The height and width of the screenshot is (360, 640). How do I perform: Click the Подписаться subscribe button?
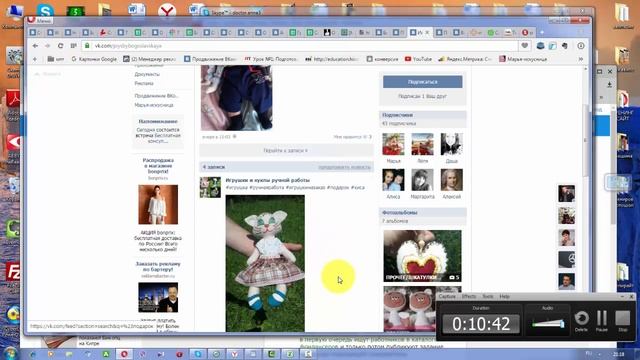point(422,82)
